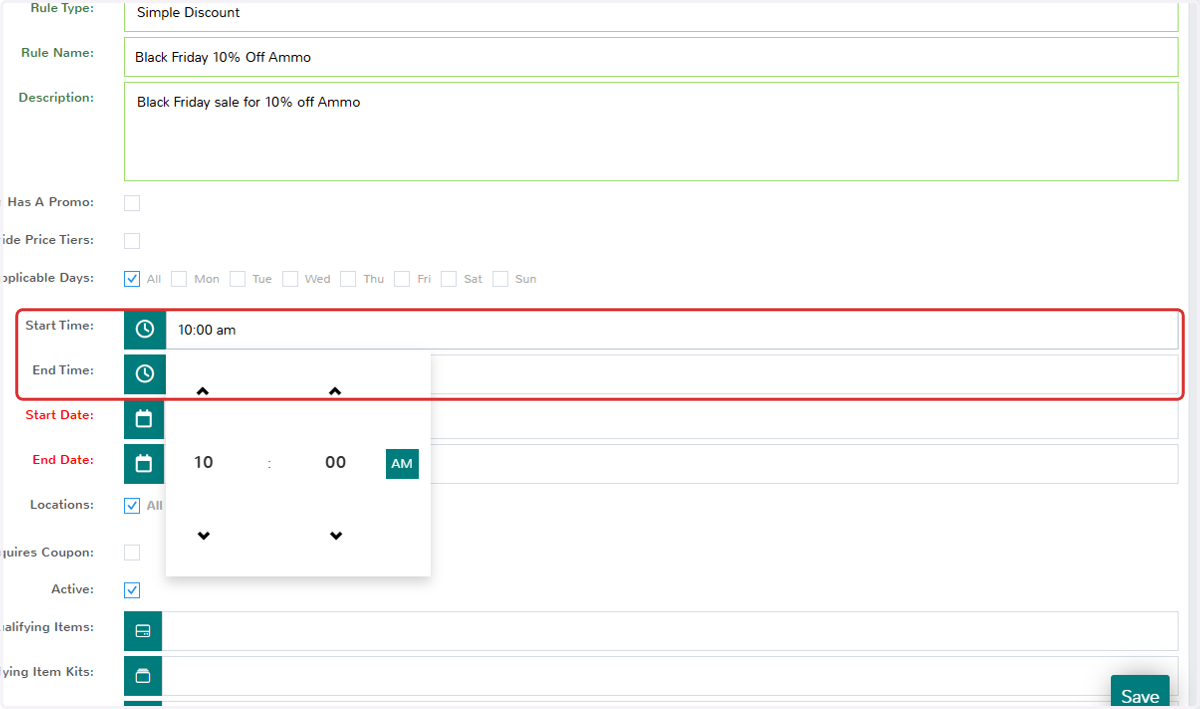Decrease the minutes with down arrow
Viewport: 1200px width, 709px height.
click(336, 536)
